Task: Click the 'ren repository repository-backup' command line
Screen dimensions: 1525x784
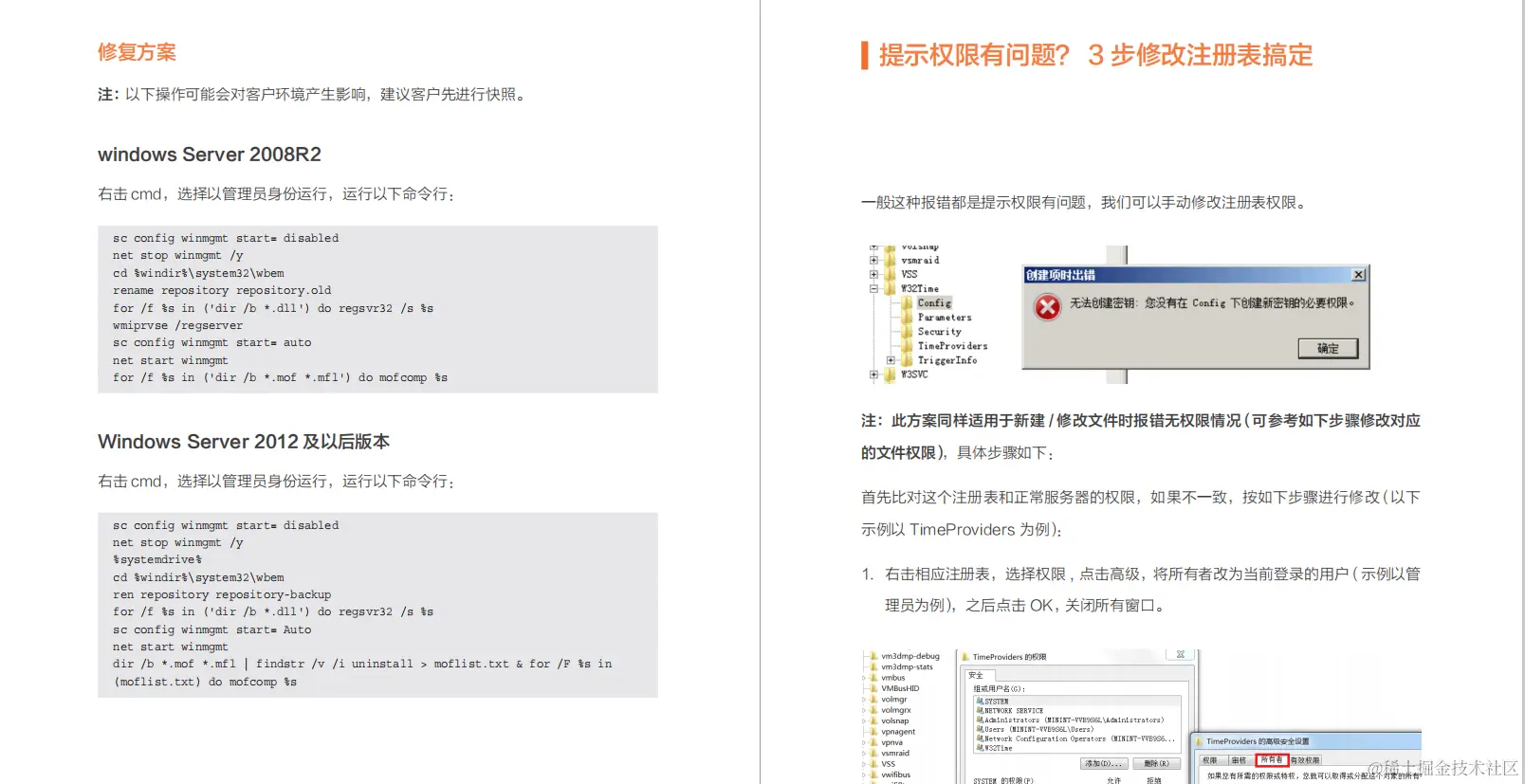Action: coord(222,594)
